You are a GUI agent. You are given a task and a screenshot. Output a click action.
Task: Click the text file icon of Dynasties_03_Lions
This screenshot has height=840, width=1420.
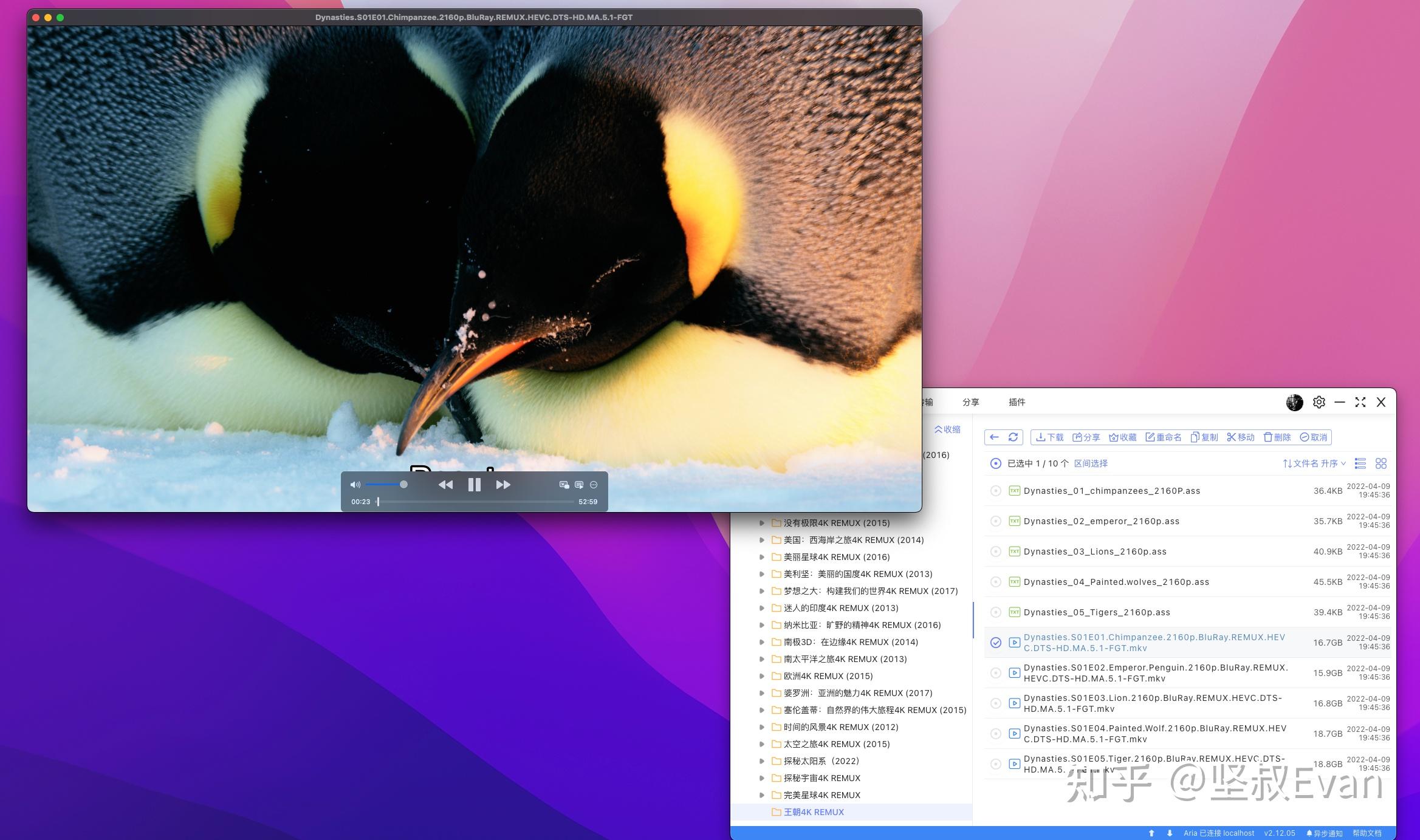pyautogui.click(x=1014, y=551)
